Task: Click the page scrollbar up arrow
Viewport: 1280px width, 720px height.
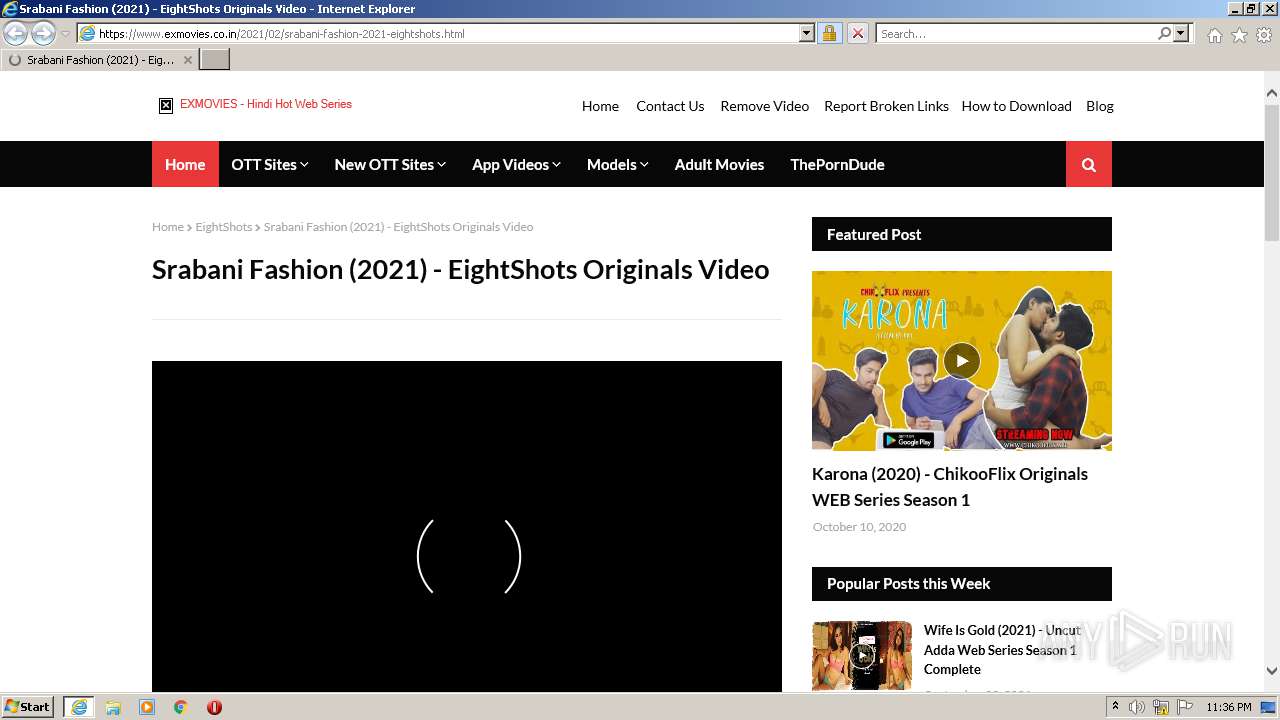Action: click(1272, 93)
